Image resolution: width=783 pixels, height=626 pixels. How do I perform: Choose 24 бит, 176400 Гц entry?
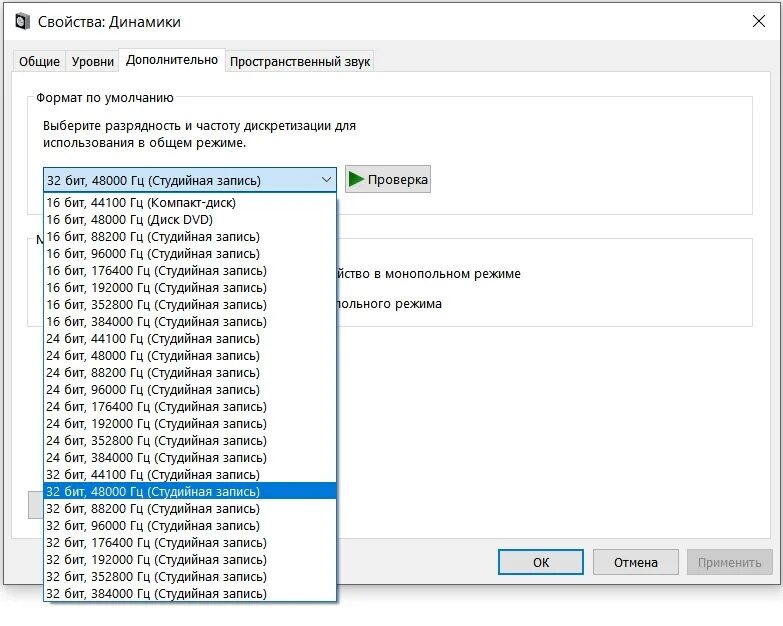(190, 406)
